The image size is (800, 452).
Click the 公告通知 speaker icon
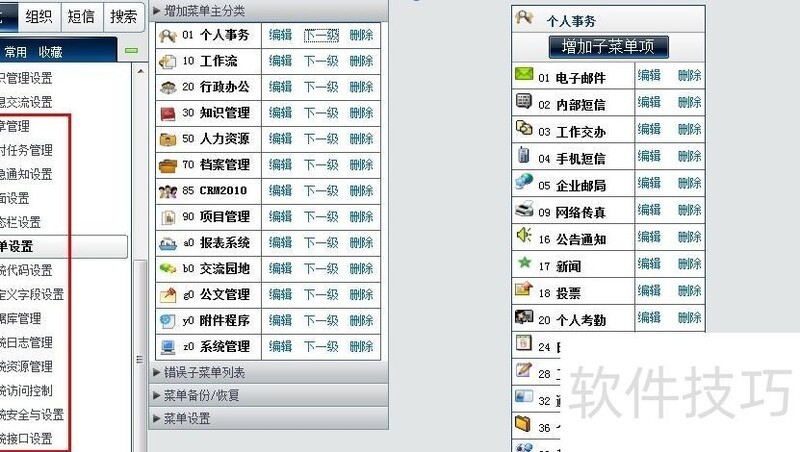(x=523, y=236)
